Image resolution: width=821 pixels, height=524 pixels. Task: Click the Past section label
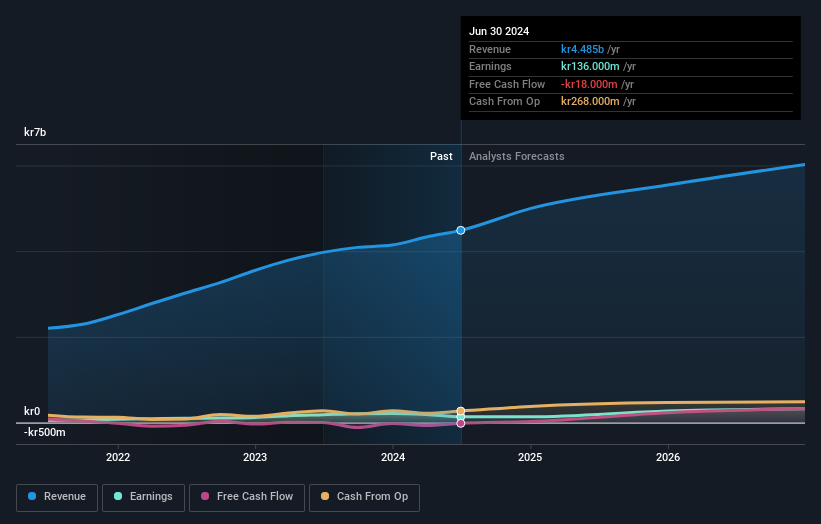point(441,156)
